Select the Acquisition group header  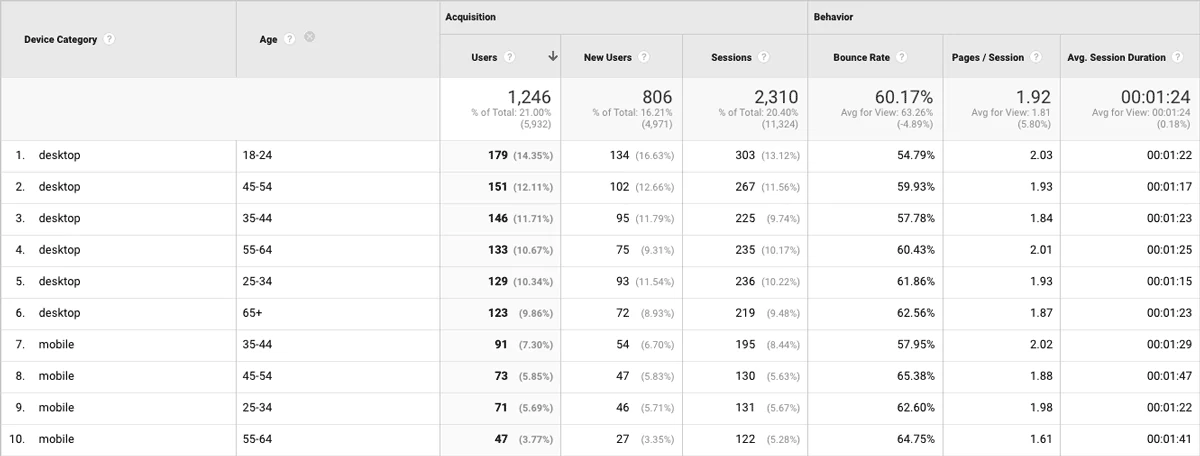[x=471, y=18]
